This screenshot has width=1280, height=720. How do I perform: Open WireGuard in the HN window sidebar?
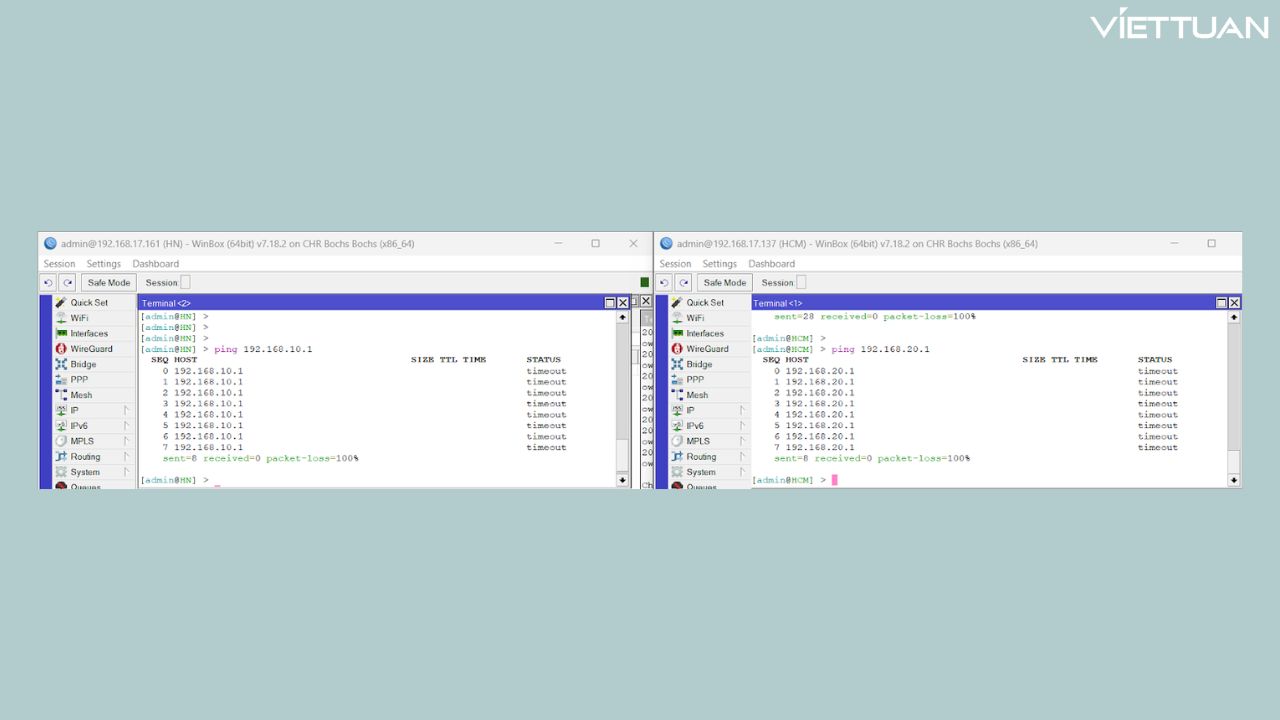(91, 349)
